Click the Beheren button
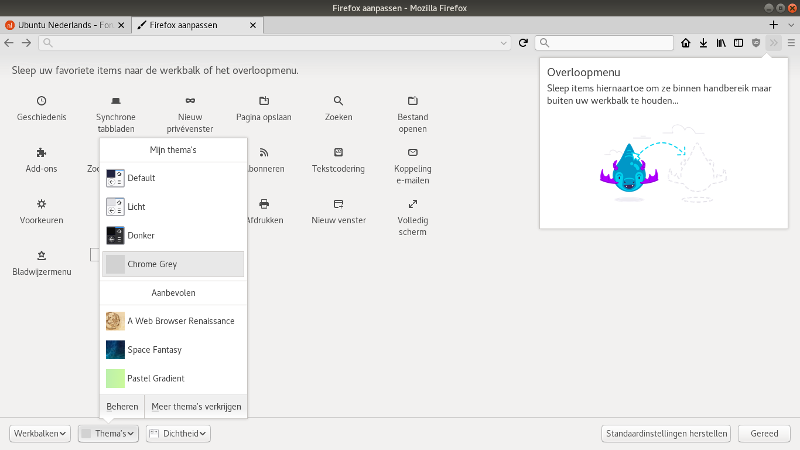800x450 pixels. pos(122,407)
